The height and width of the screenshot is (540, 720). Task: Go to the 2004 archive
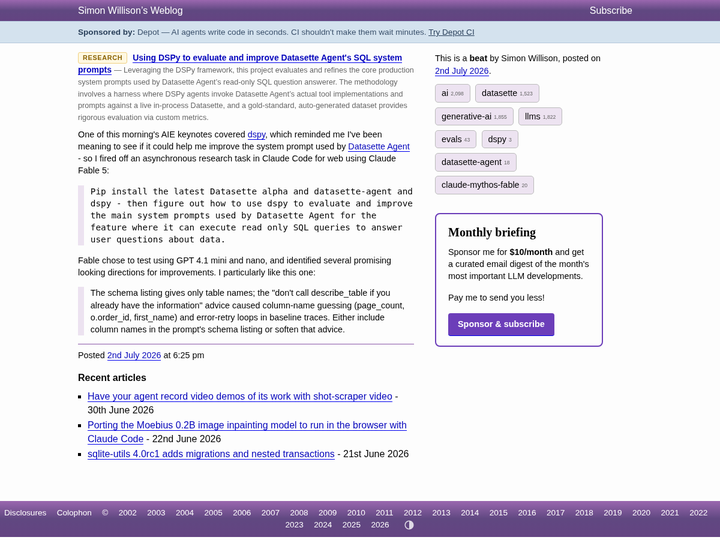point(185,512)
